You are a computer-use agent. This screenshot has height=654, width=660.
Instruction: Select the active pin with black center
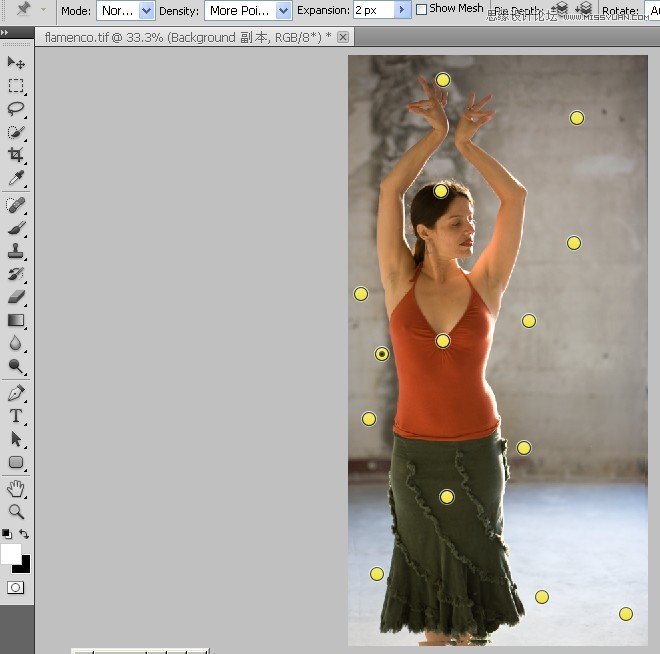coord(382,354)
